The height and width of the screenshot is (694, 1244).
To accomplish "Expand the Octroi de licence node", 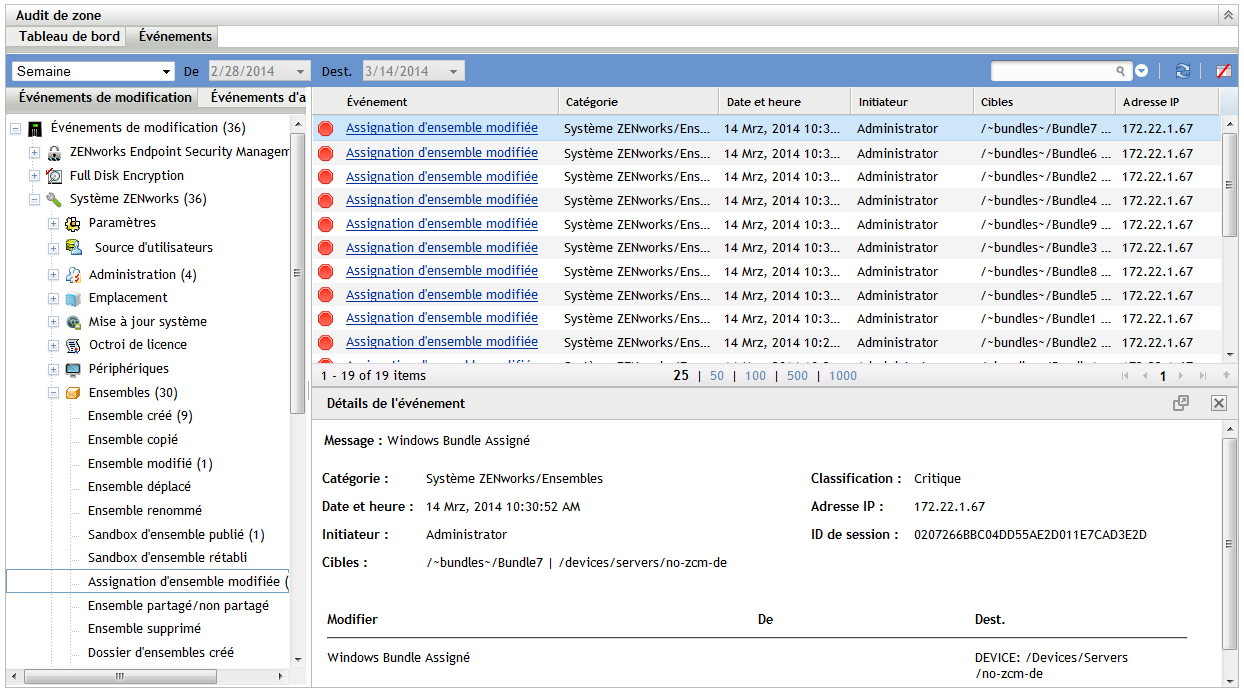I will click(54, 346).
